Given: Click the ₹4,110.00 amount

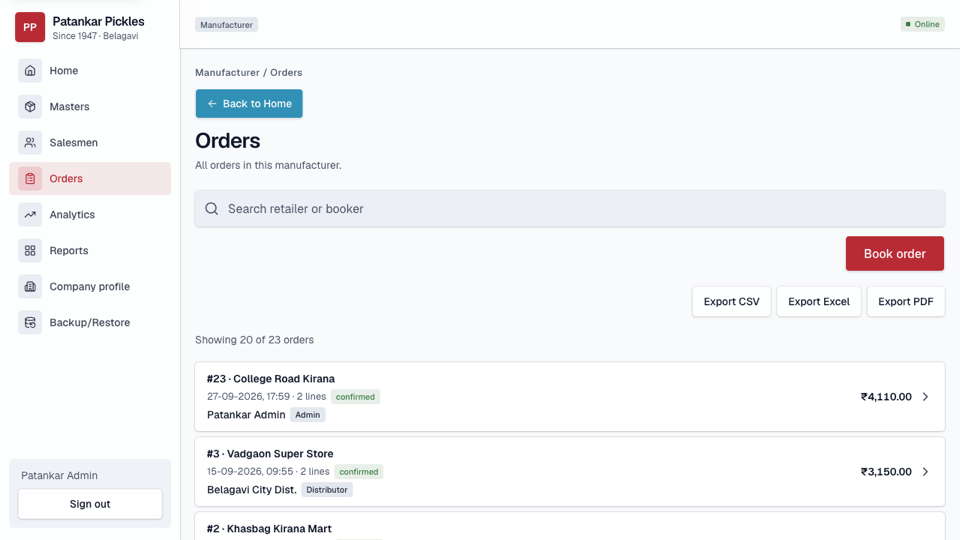Looking at the screenshot, I should pyautogui.click(x=886, y=397).
